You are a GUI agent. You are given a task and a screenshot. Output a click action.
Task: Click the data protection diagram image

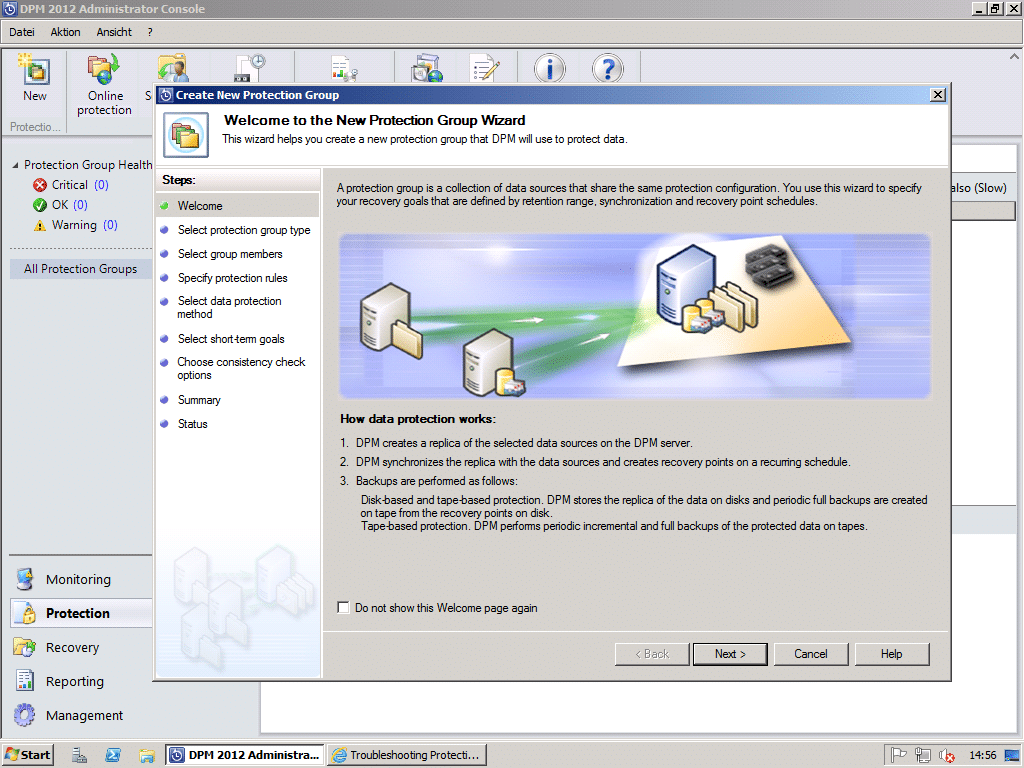click(635, 316)
